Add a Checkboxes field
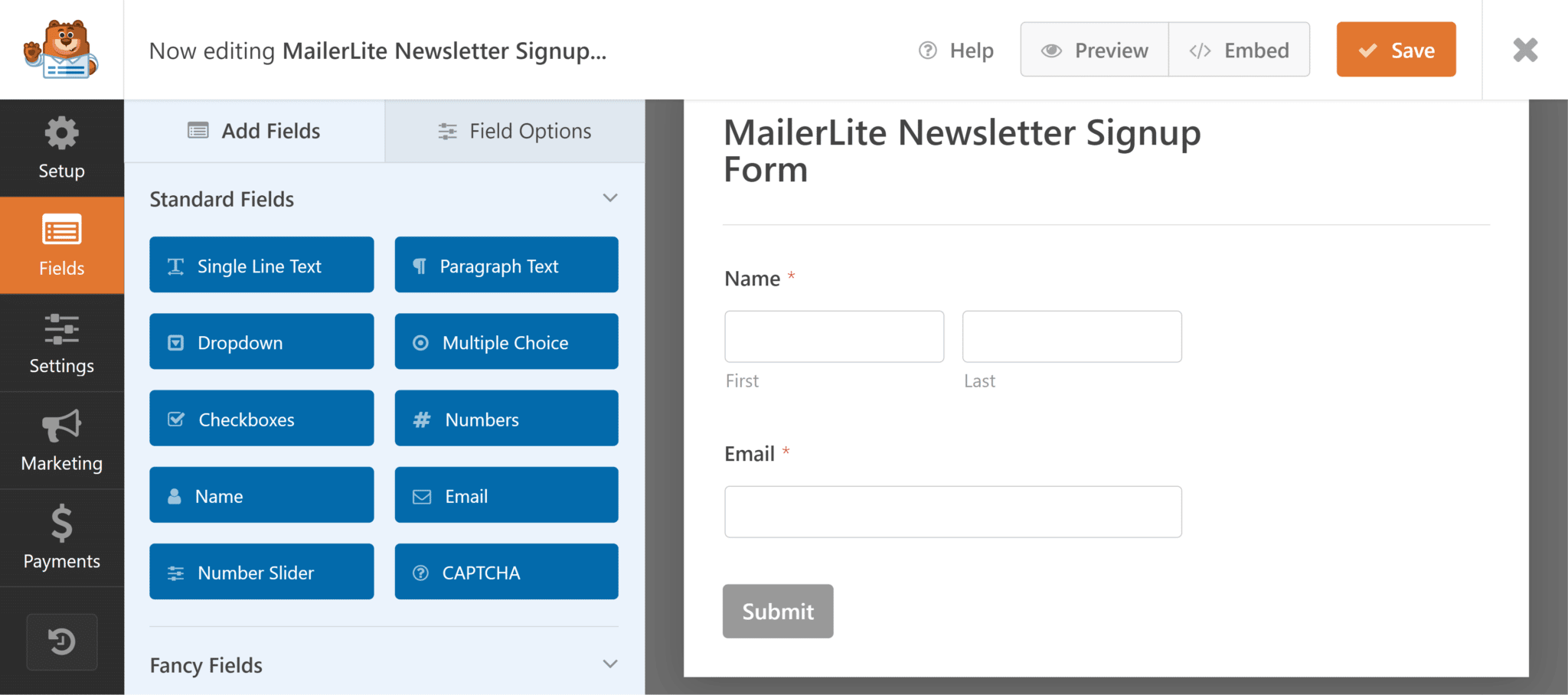 pyautogui.click(x=261, y=418)
